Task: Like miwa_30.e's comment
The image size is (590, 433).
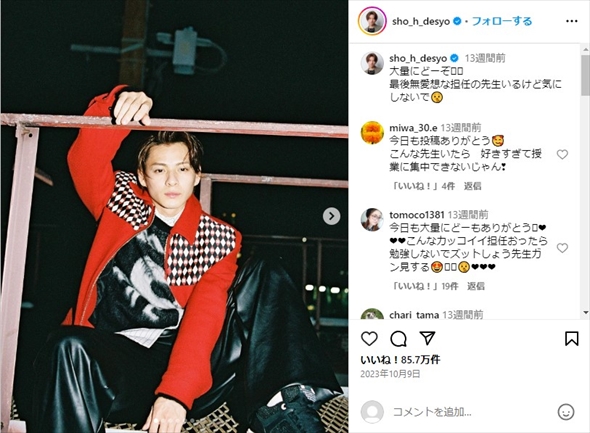Action: coord(562,154)
